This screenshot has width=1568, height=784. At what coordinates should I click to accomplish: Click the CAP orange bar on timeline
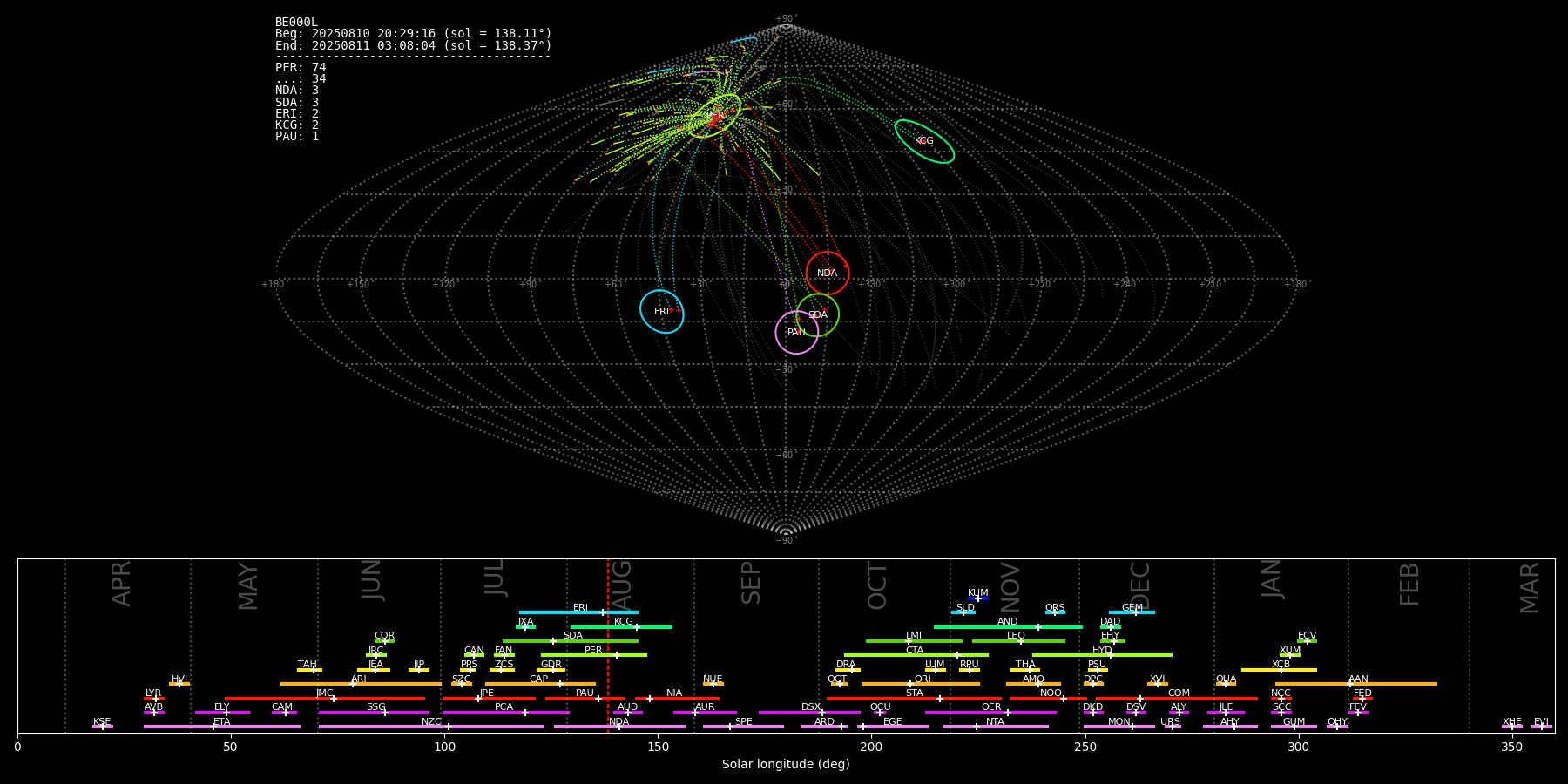coord(541,684)
